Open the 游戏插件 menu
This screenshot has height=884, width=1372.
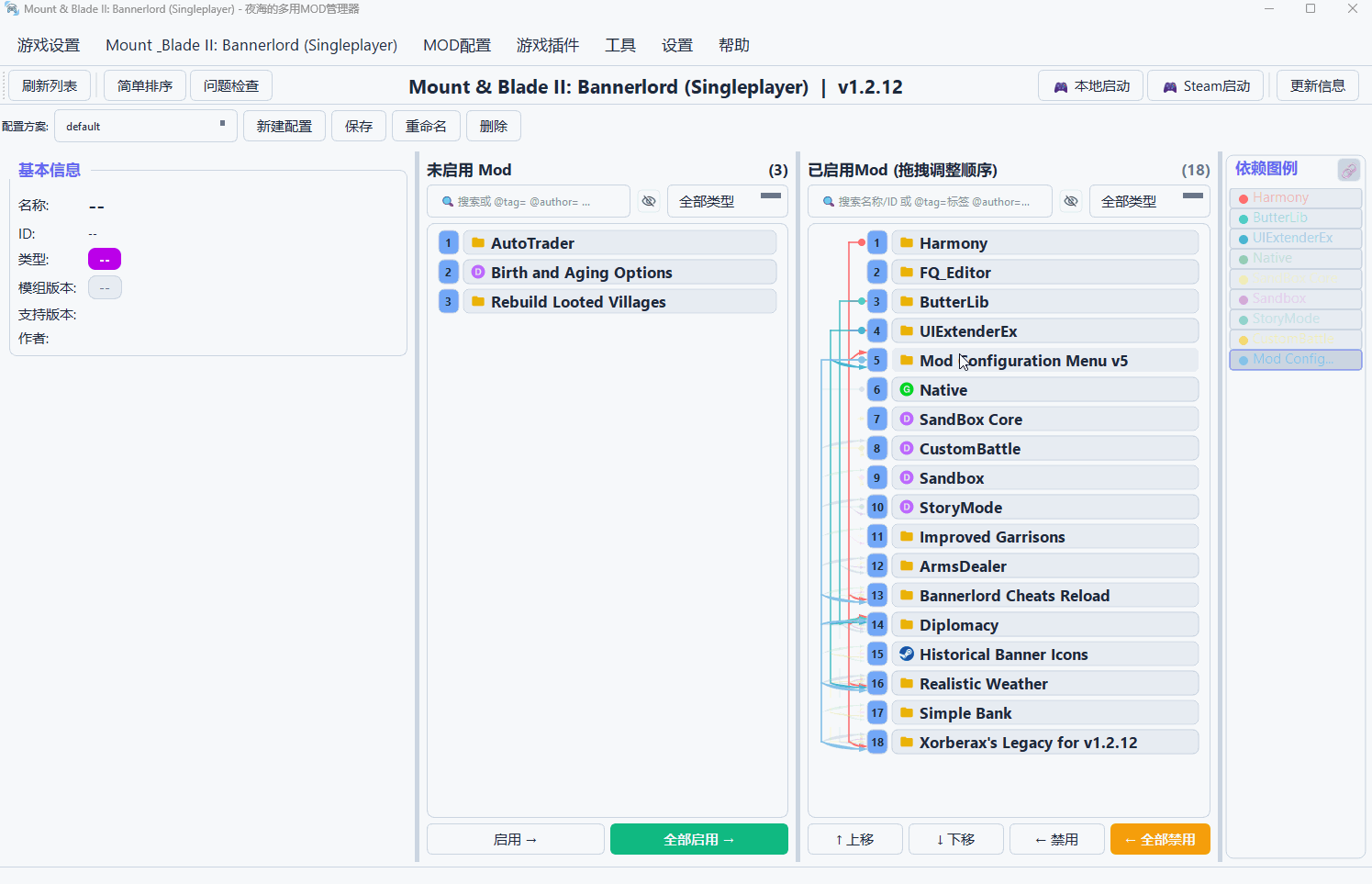point(548,45)
